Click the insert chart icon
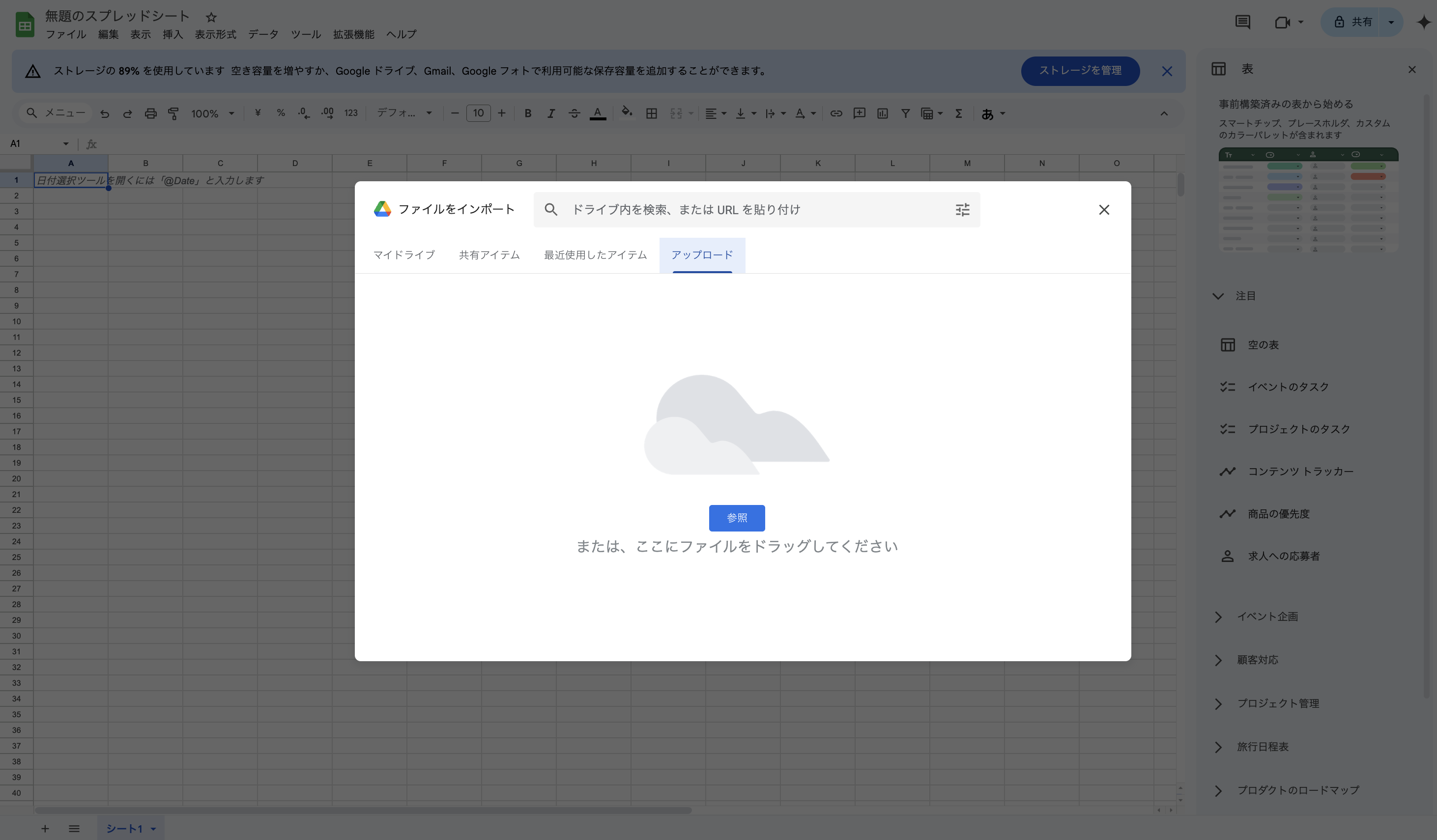This screenshot has height=840, width=1437. click(x=882, y=113)
